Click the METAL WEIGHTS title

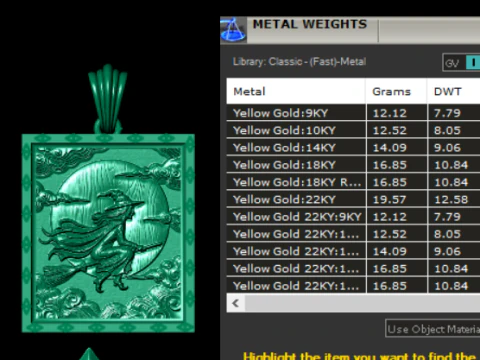click(x=310, y=24)
